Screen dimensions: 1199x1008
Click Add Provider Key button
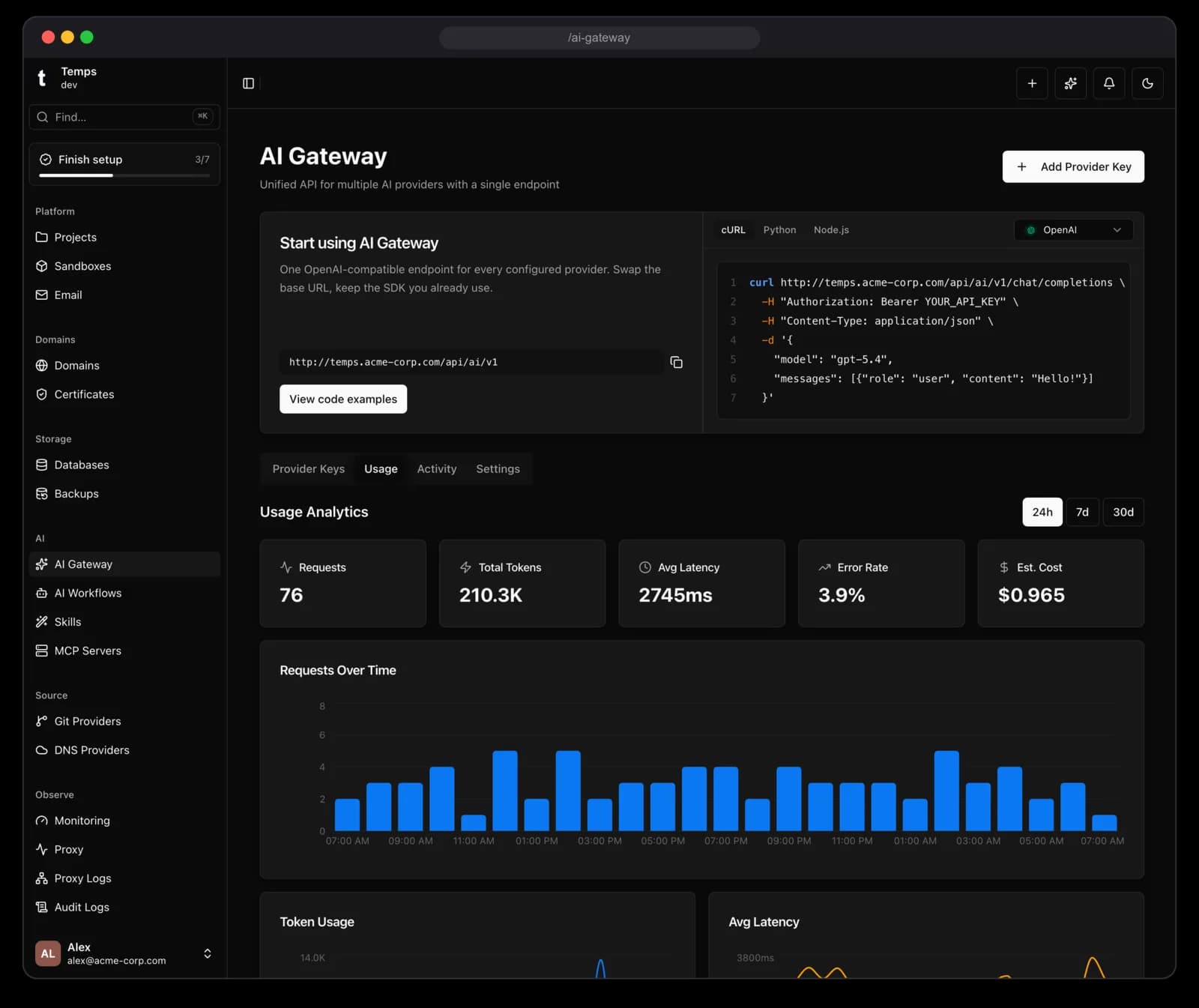[x=1073, y=166]
